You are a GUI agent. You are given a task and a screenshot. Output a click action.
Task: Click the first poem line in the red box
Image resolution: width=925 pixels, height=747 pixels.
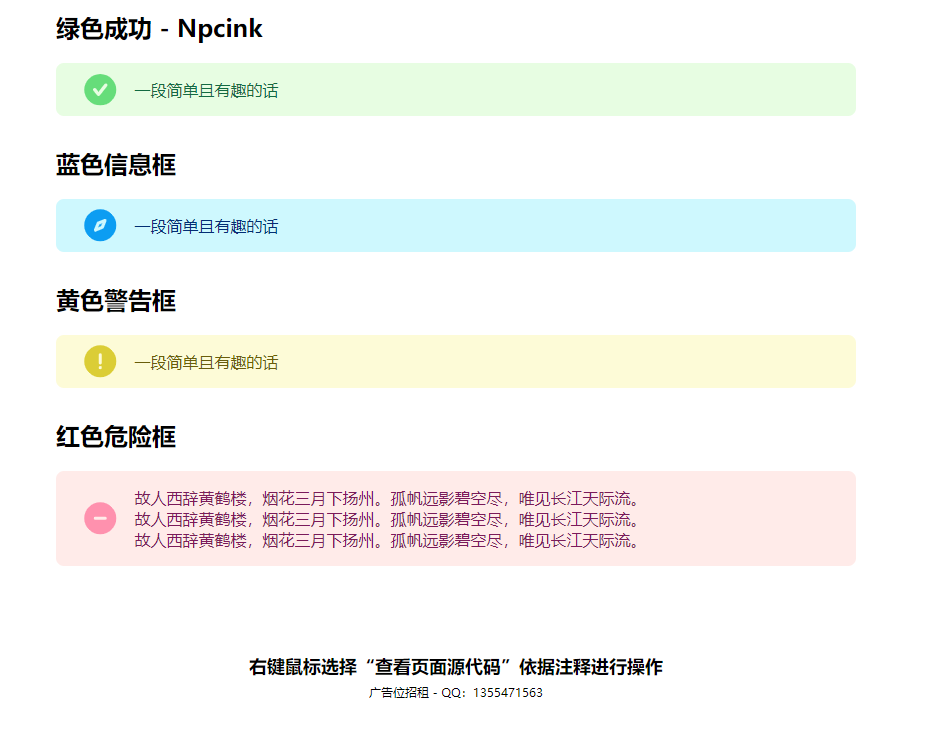tap(387, 499)
